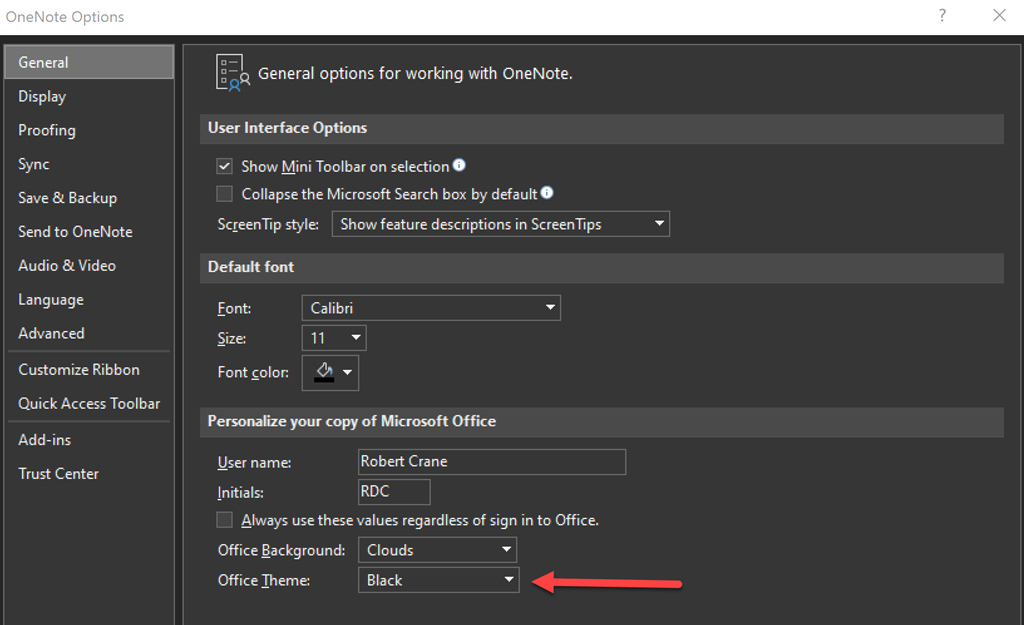
Task: Open the ScreenTip style dropdown
Action: point(500,224)
